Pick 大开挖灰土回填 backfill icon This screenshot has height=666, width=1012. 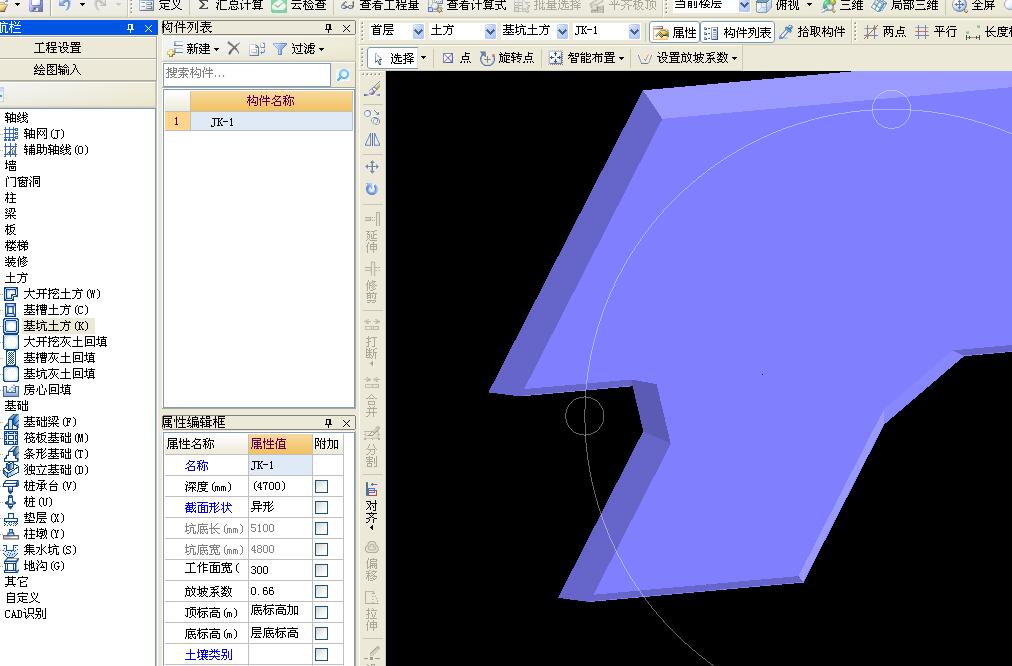[x=11, y=341]
